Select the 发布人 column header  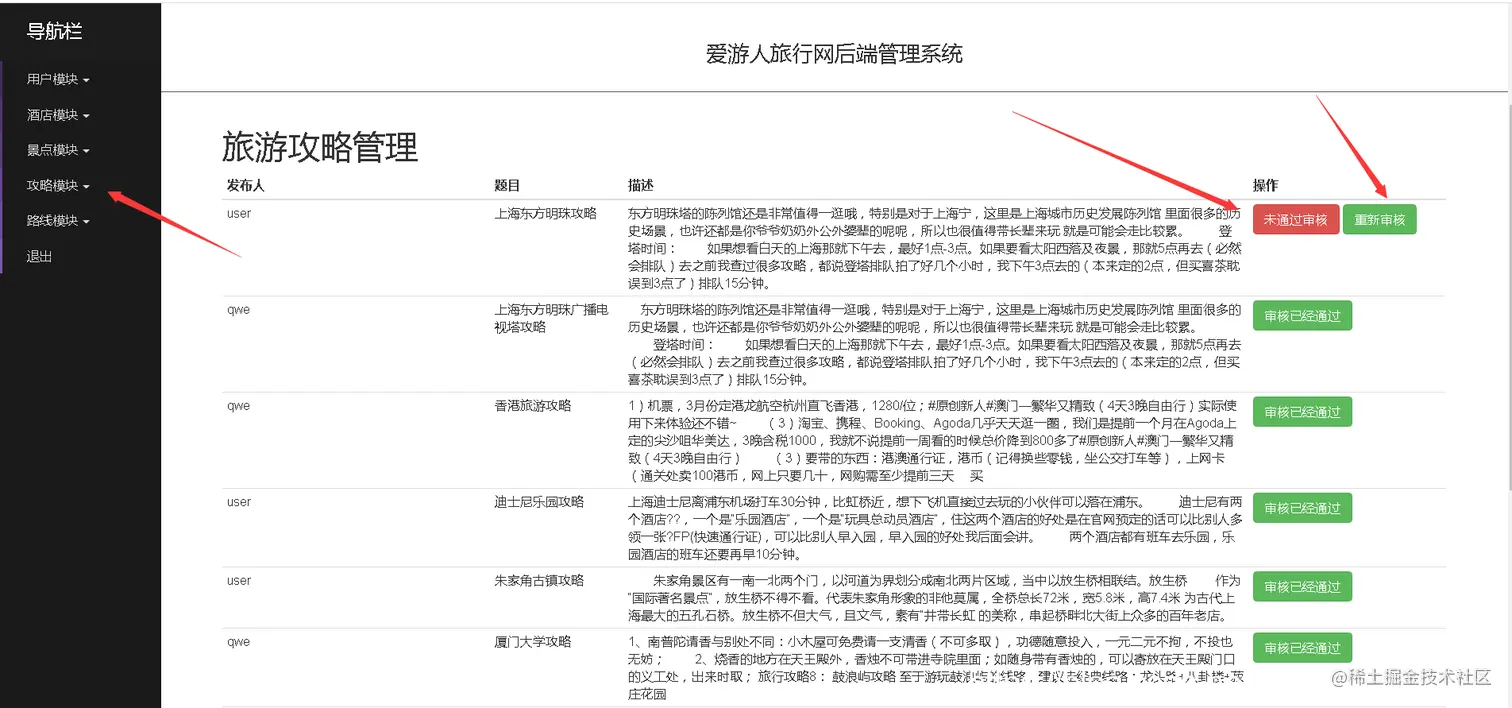(245, 186)
